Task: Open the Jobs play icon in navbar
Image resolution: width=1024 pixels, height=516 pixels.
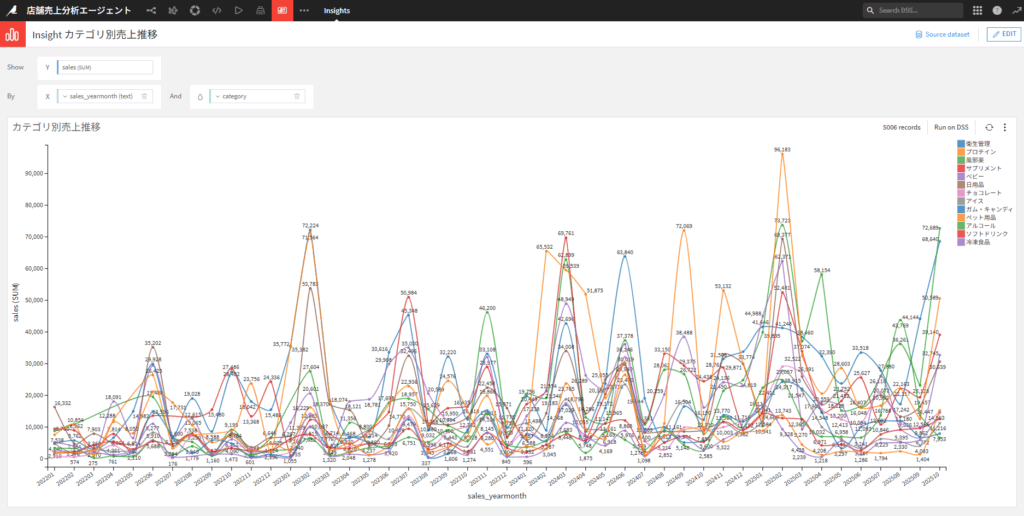Action: (x=238, y=10)
